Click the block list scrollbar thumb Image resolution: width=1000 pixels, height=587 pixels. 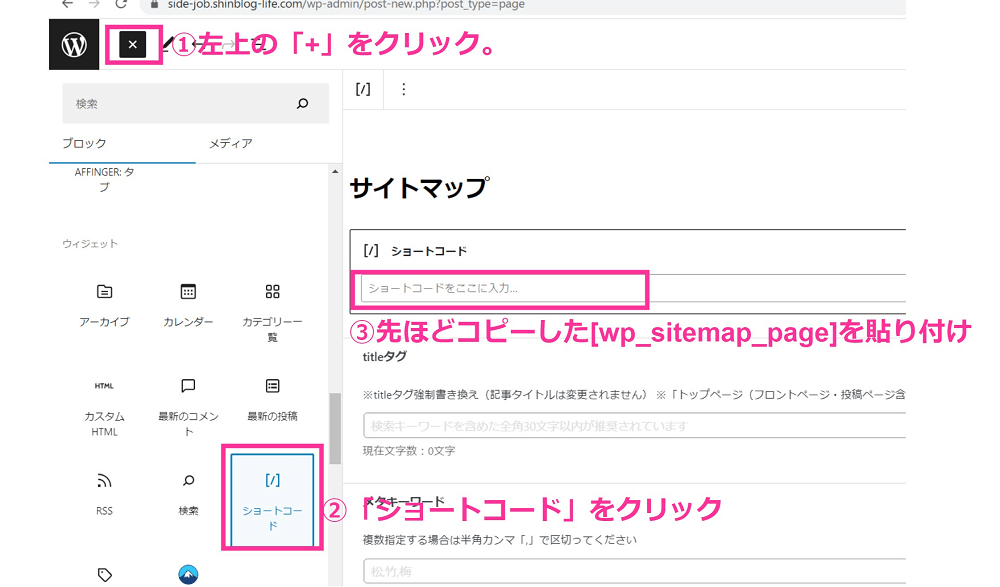coord(335,429)
